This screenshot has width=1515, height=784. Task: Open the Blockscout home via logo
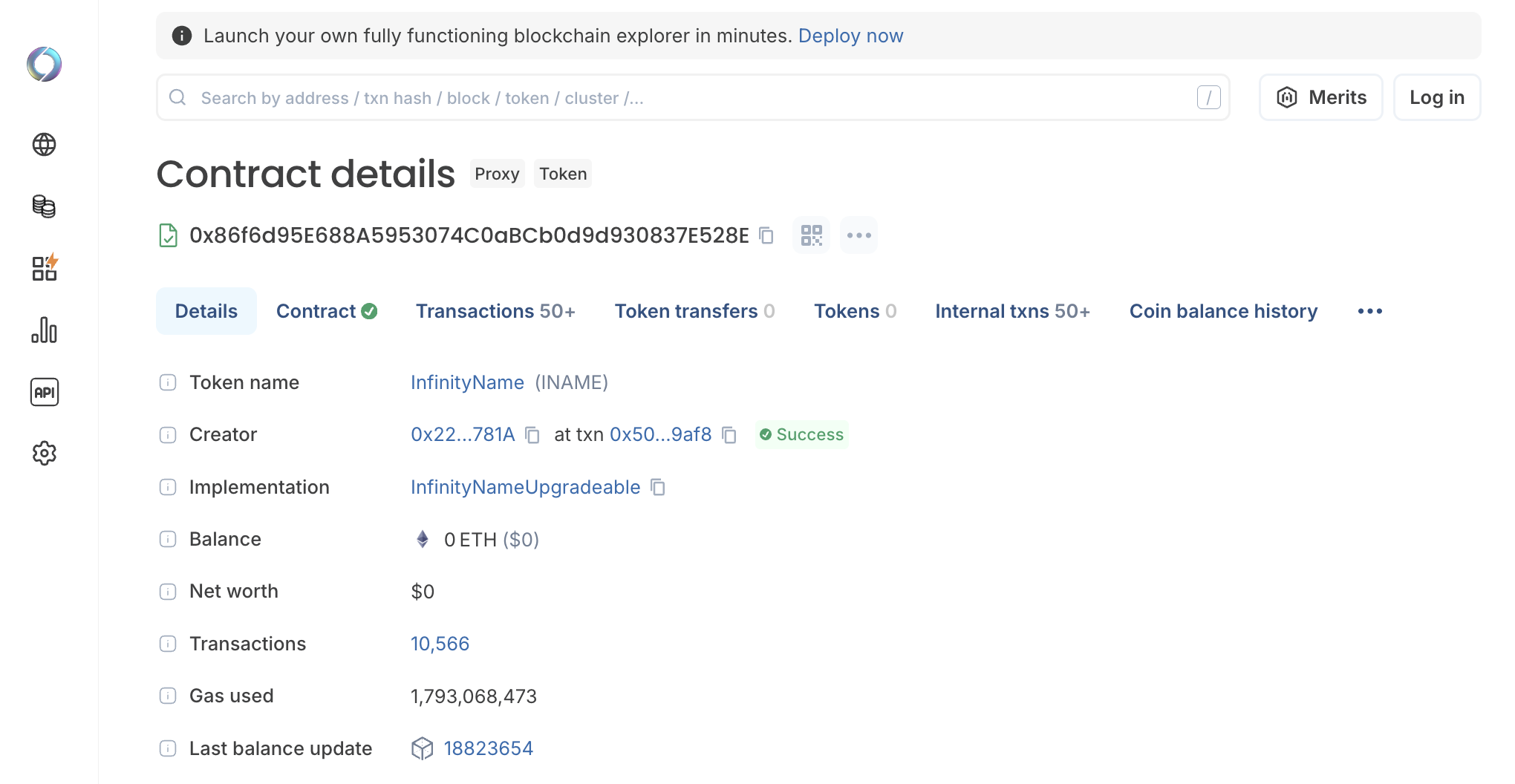[44, 65]
